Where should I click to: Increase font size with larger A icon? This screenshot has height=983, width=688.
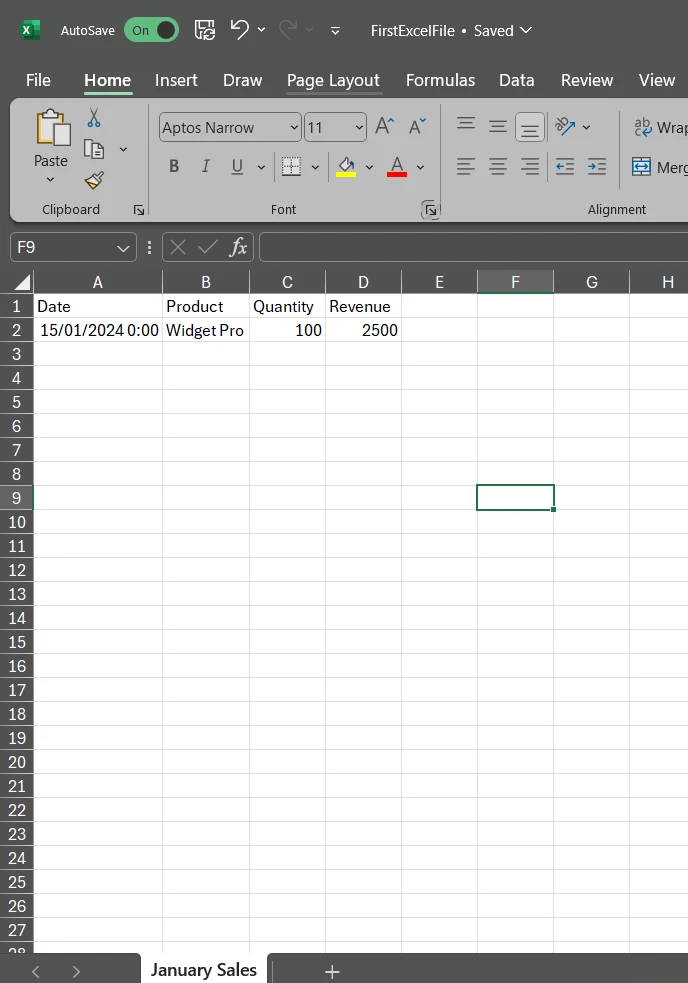385,127
